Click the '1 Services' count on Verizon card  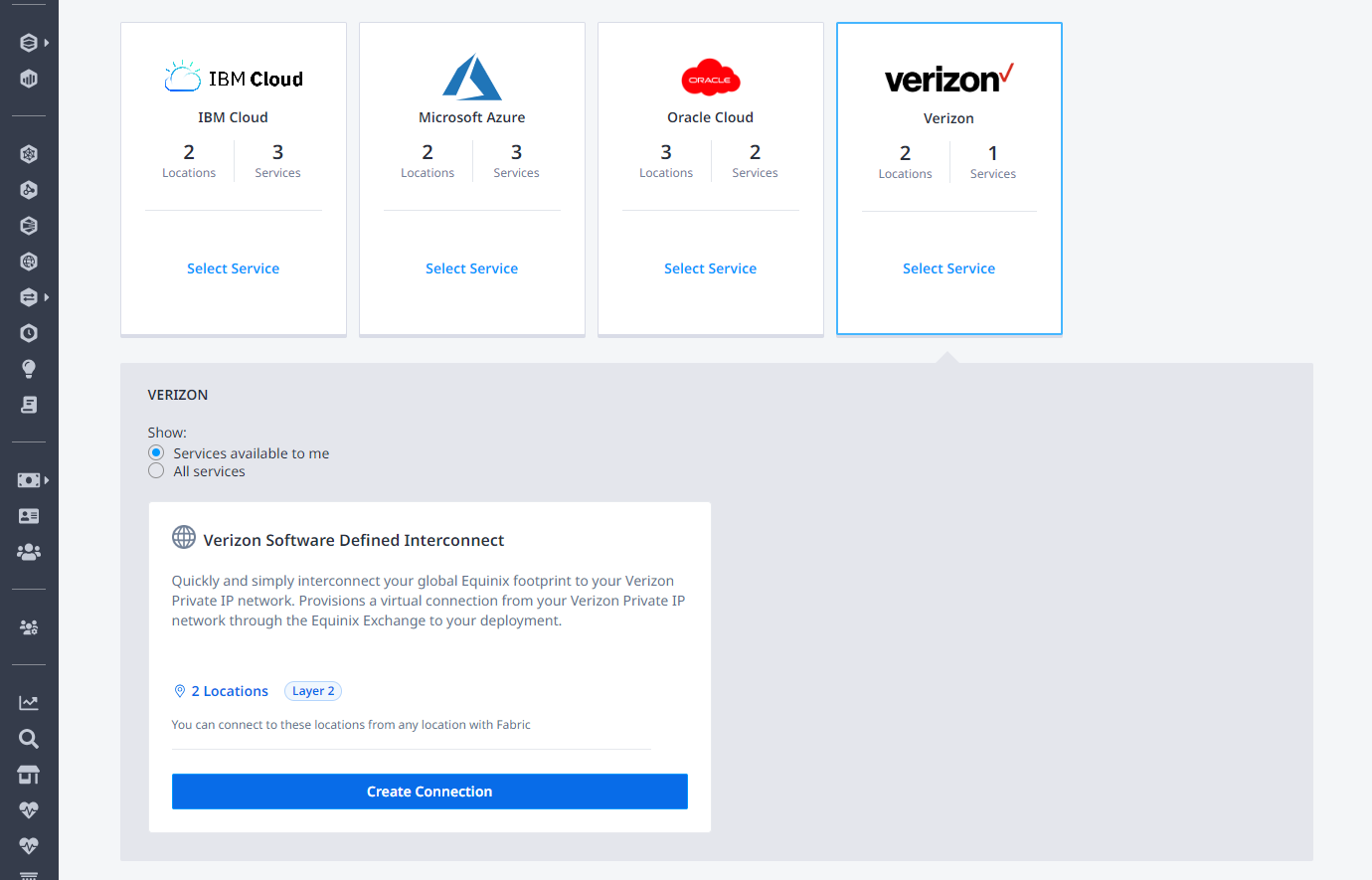pyautogui.click(x=993, y=162)
